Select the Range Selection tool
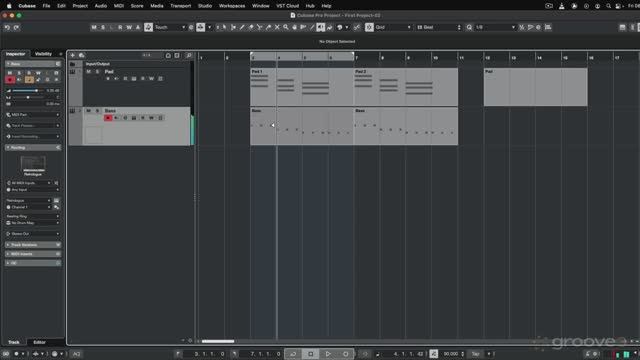 [x=233, y=27]
